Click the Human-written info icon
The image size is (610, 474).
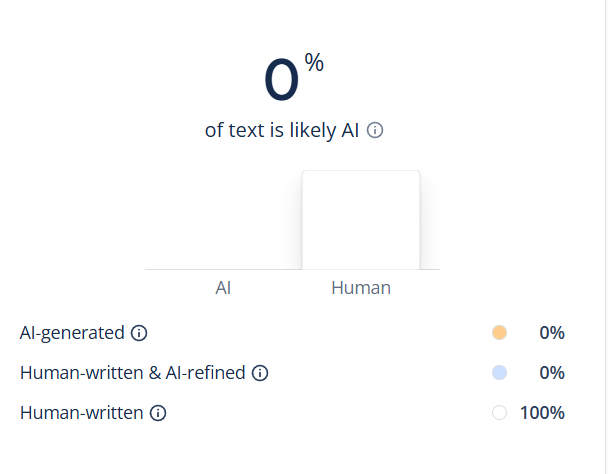(158, 413)
